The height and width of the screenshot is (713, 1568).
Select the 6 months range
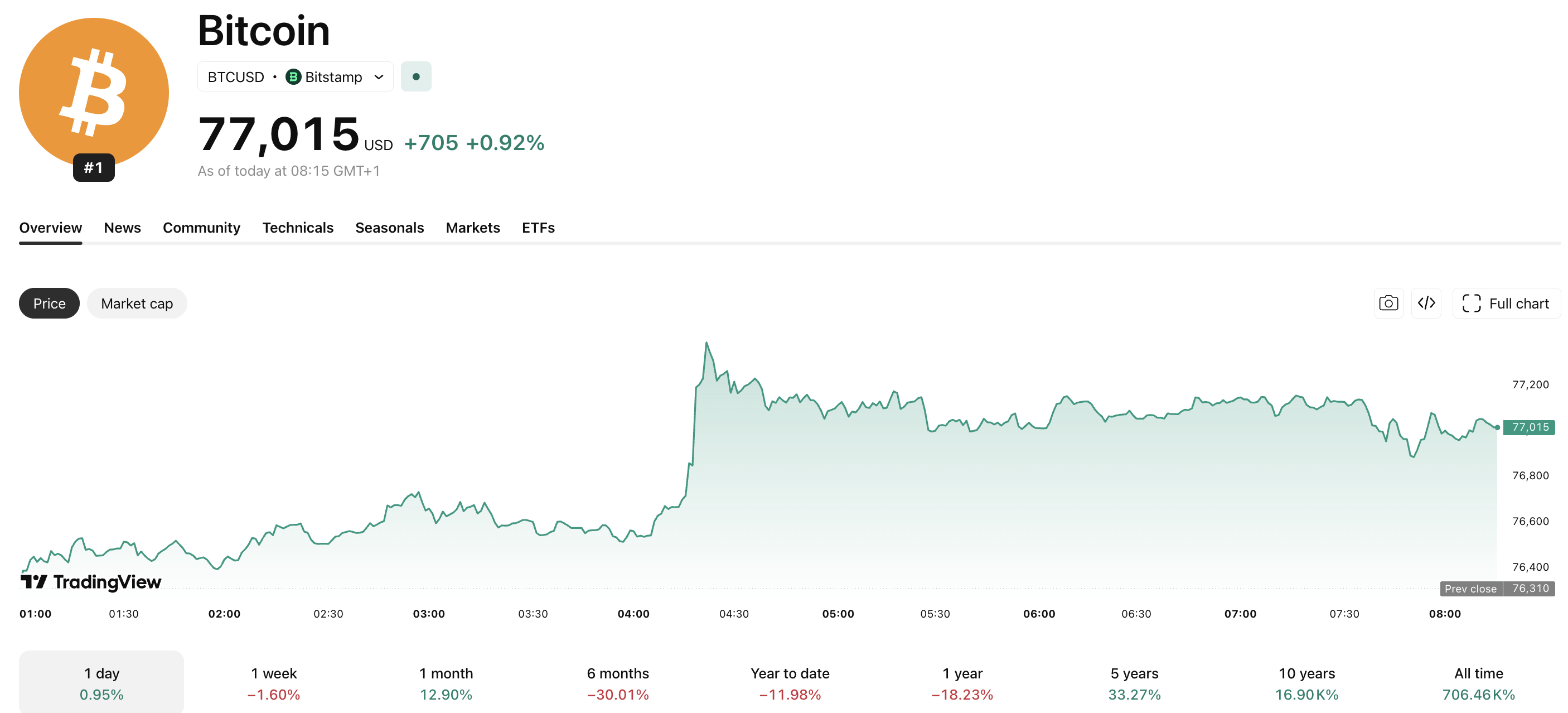pyautogui.click(x=618, y=683)
